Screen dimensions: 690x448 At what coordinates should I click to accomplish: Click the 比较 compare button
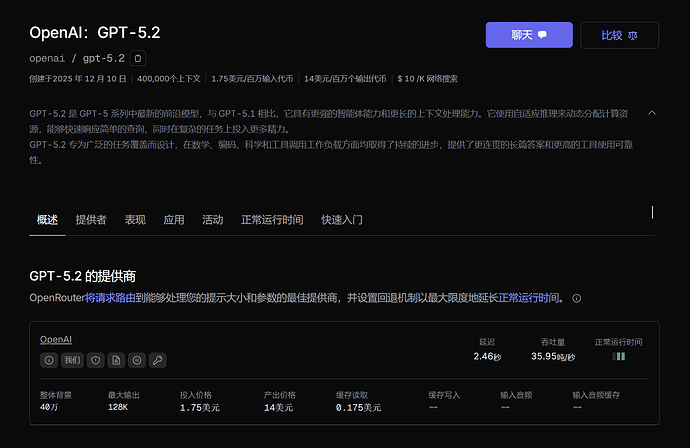[619, 35]
